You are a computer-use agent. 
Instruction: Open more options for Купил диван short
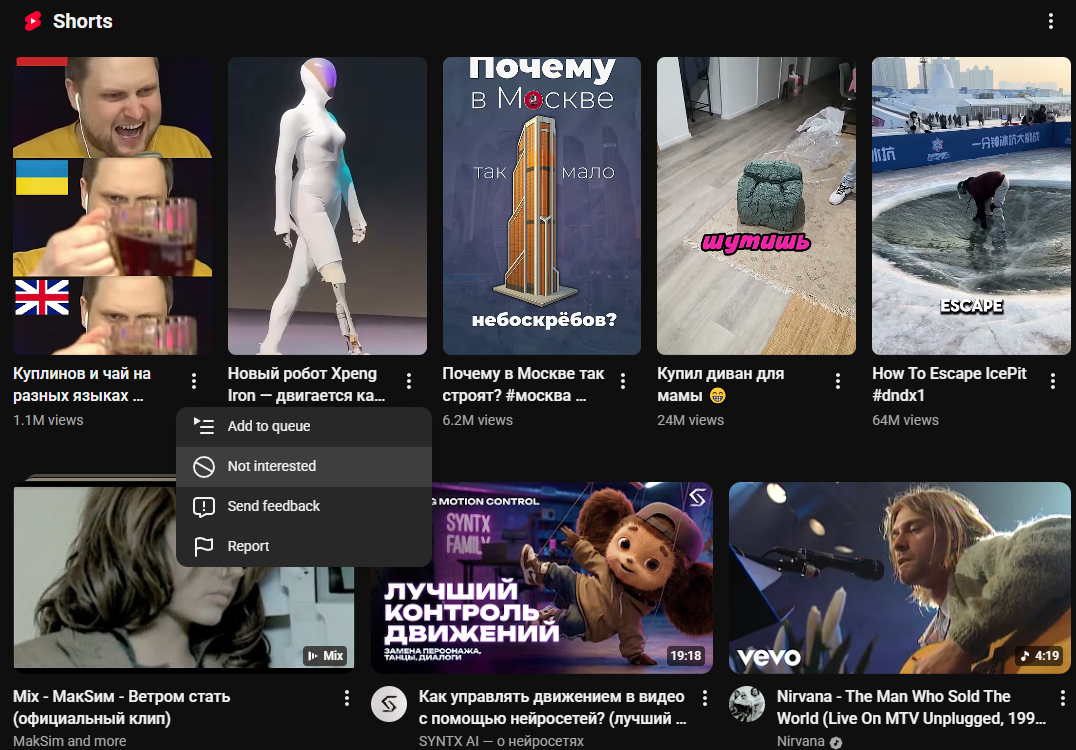point(838,381)
